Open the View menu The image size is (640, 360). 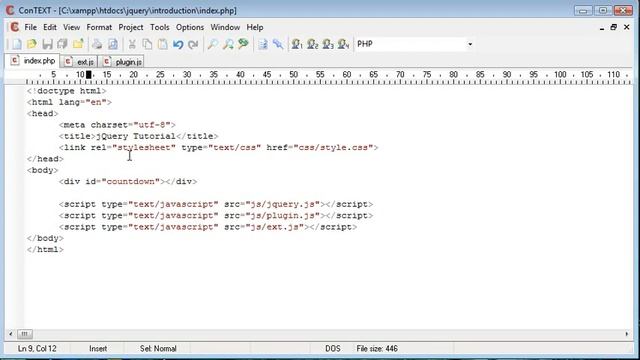pos(71,27)
